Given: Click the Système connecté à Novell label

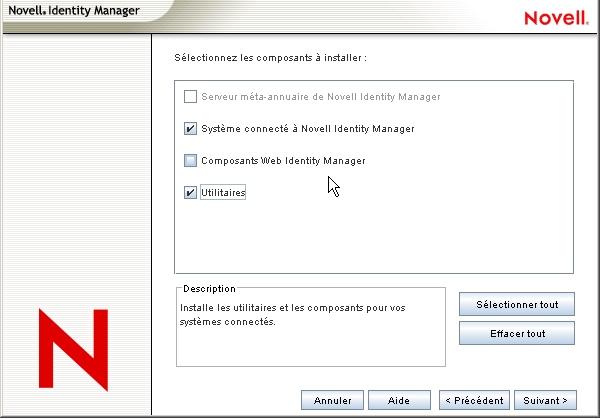Looking at the screenshot, I should click(307, 129).
